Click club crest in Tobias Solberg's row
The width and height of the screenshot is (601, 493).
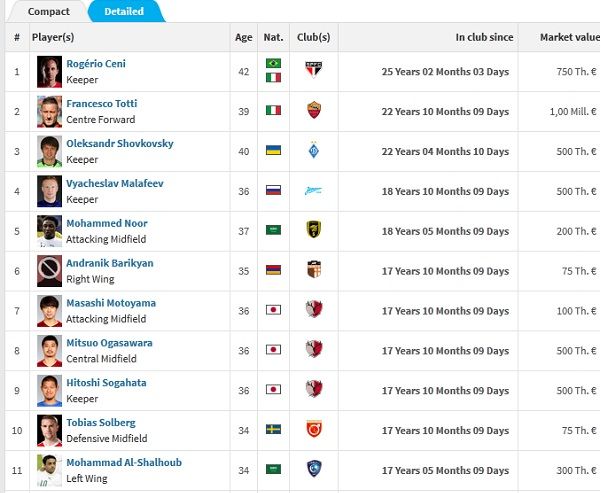coord(314,430)
